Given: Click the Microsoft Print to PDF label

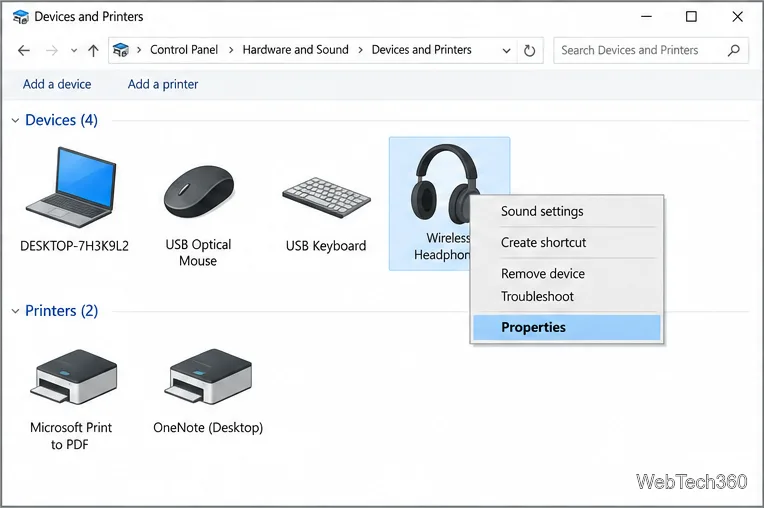Looking at the screenshot, I should tap(71, 436).
